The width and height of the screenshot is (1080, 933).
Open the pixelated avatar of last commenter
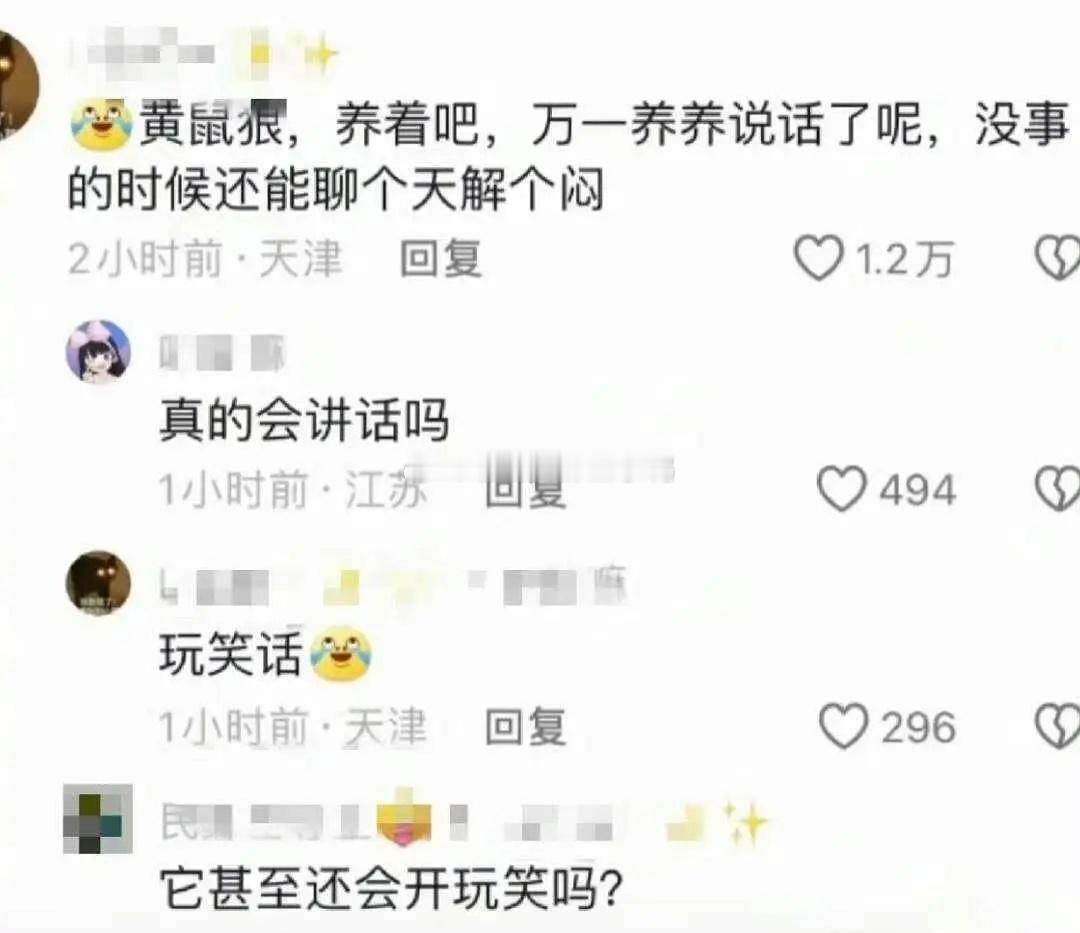tap(98, 818)
